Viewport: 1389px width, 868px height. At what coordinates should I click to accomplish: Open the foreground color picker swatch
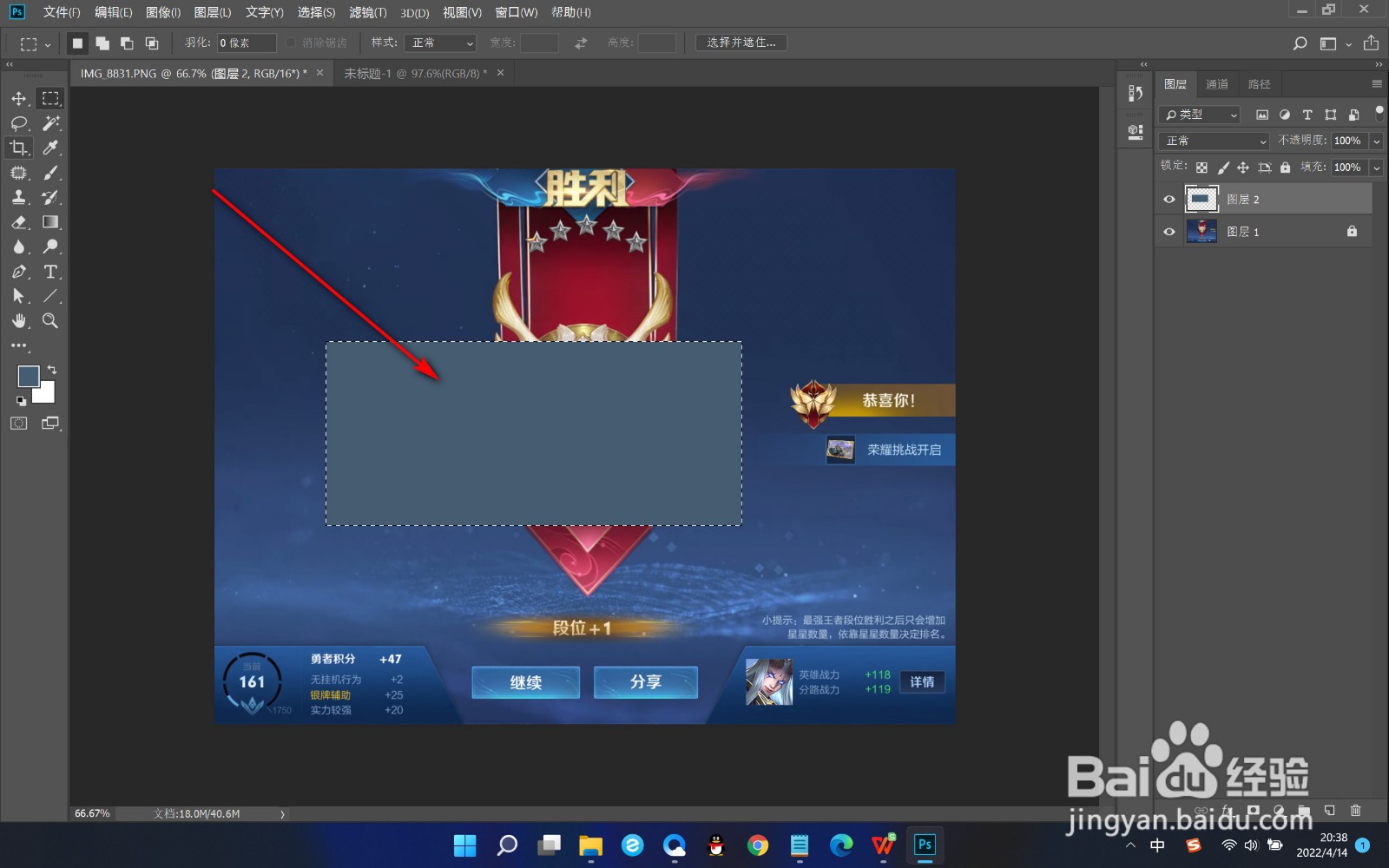tap(28, 376)
